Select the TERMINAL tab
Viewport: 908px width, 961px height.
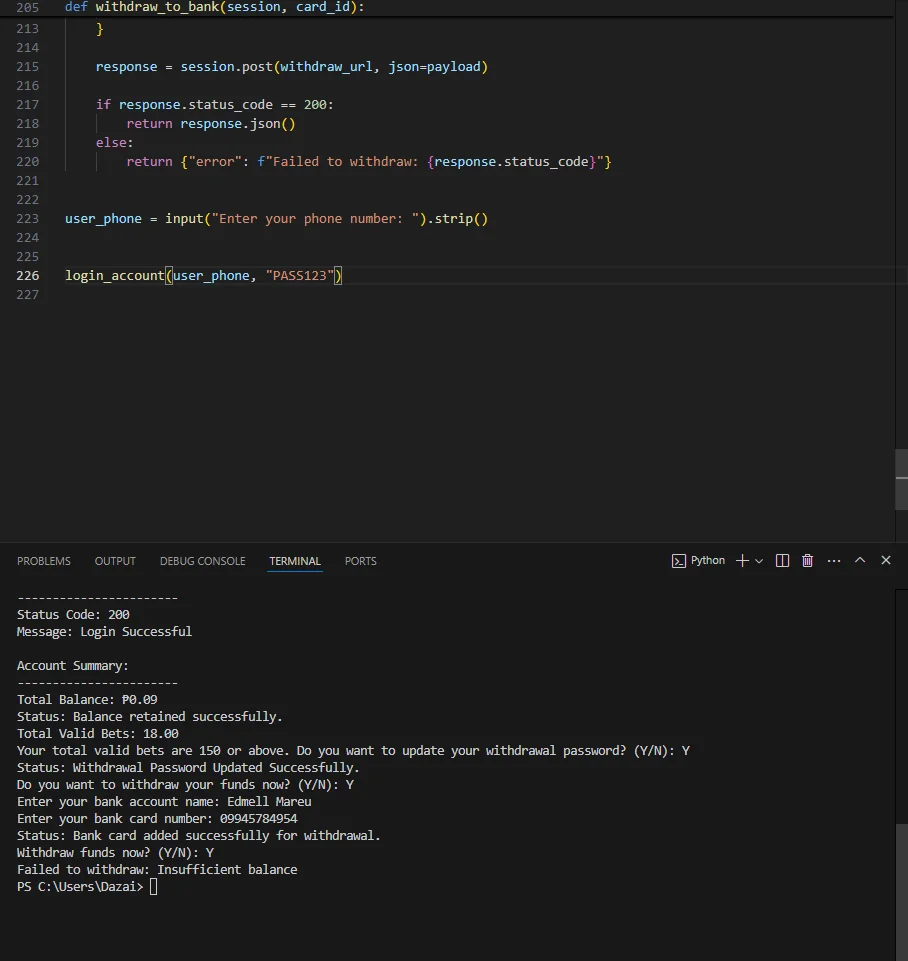coord(295,561)
